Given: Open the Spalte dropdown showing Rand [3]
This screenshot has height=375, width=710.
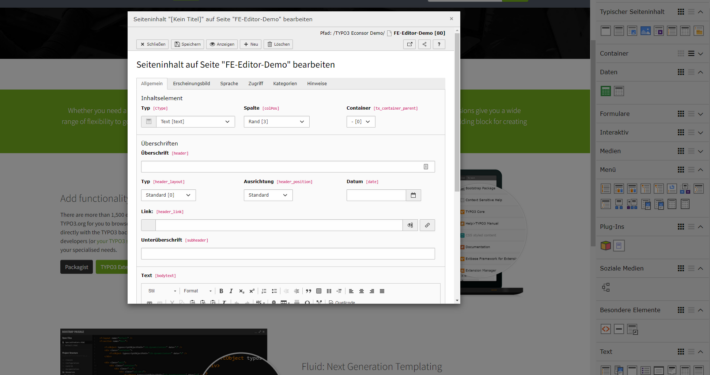Looking at the screenshot, I should (x=276, y=121).
